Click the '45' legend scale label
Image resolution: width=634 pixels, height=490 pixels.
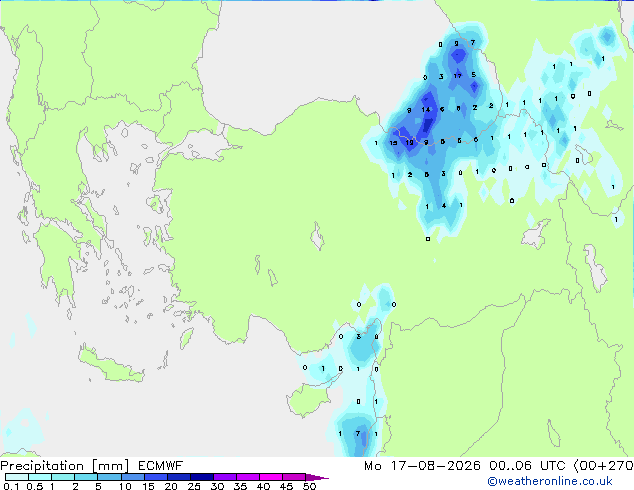click(x=286, y=486)
